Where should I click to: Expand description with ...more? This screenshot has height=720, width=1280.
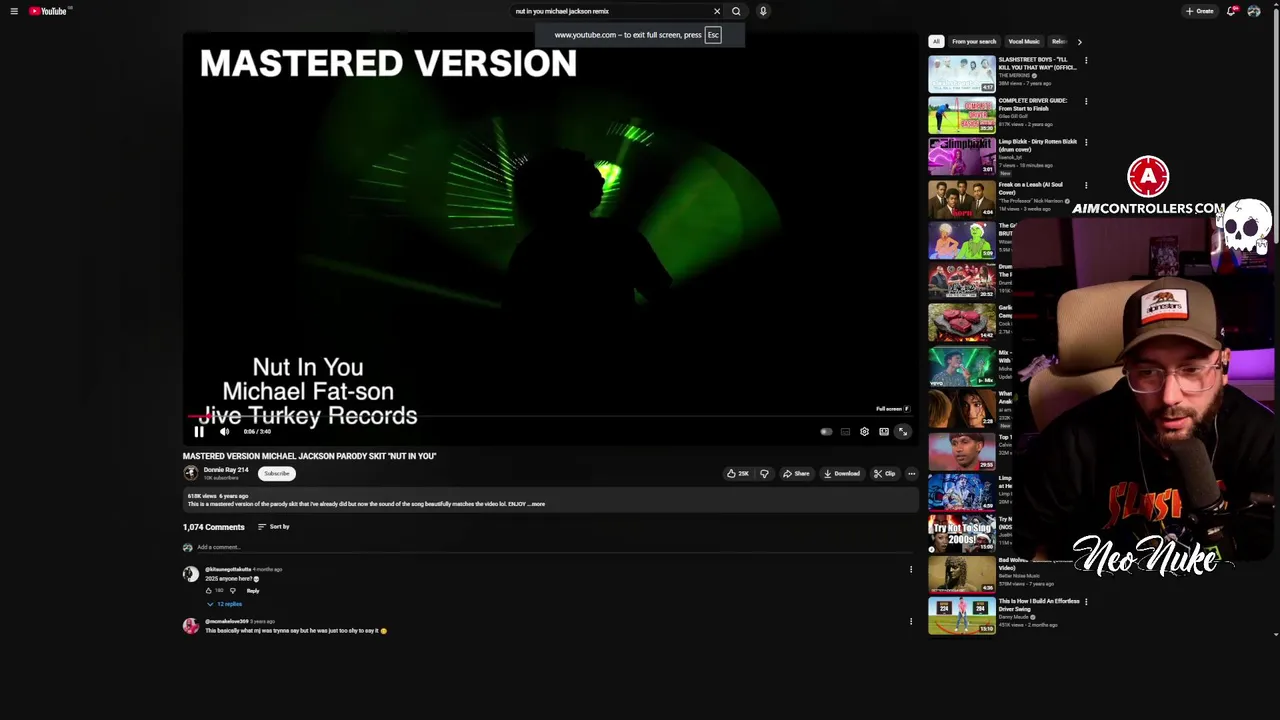coord(537,504)
